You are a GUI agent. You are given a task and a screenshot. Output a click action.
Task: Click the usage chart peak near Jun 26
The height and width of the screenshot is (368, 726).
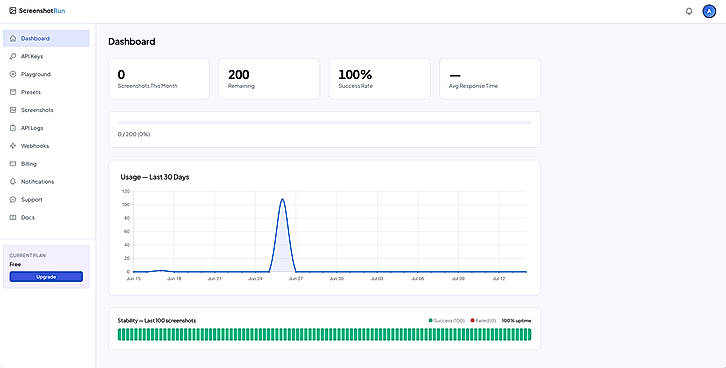click(x=282, y=200)
